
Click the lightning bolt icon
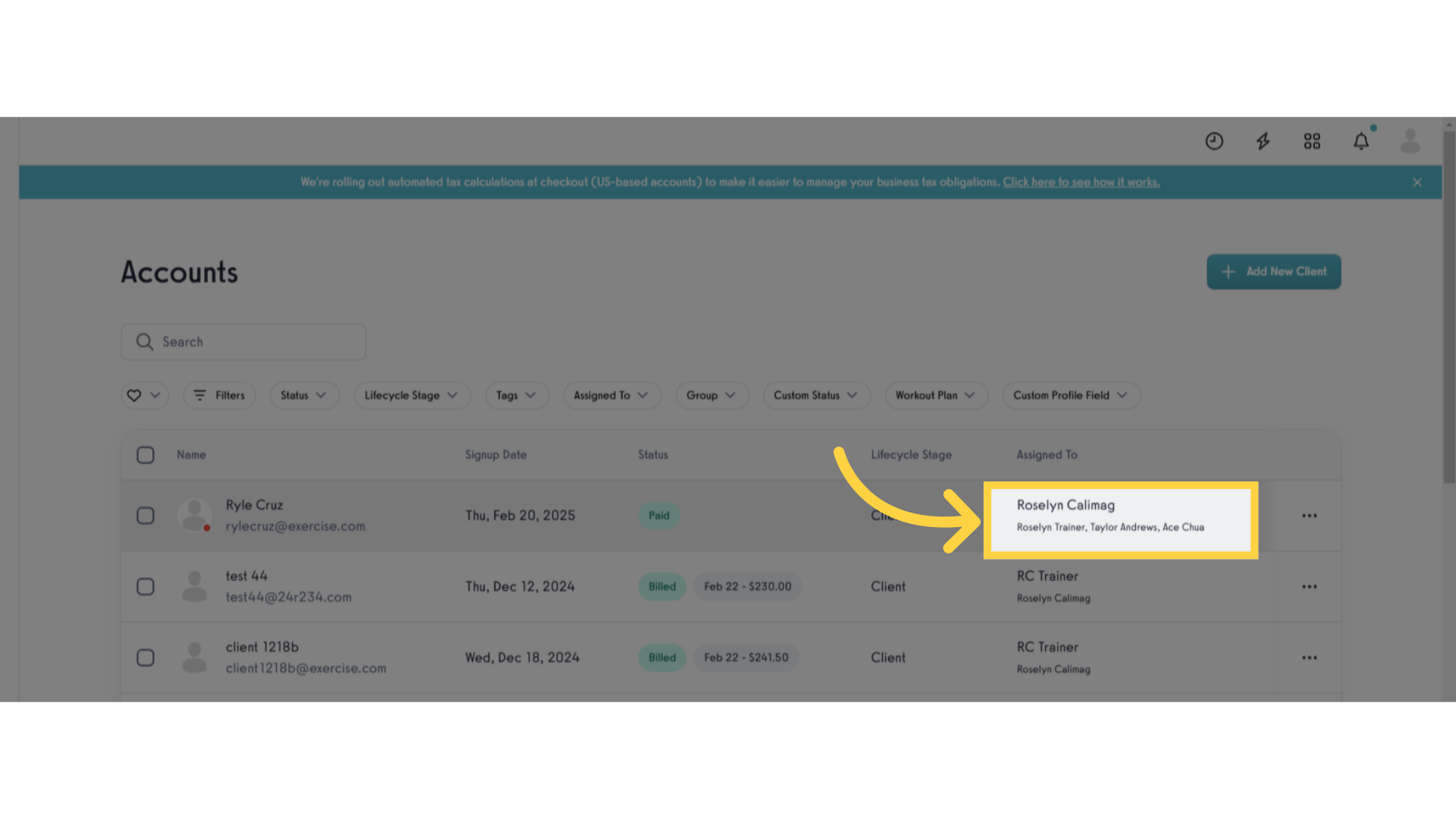click(x=1264, y=141)
